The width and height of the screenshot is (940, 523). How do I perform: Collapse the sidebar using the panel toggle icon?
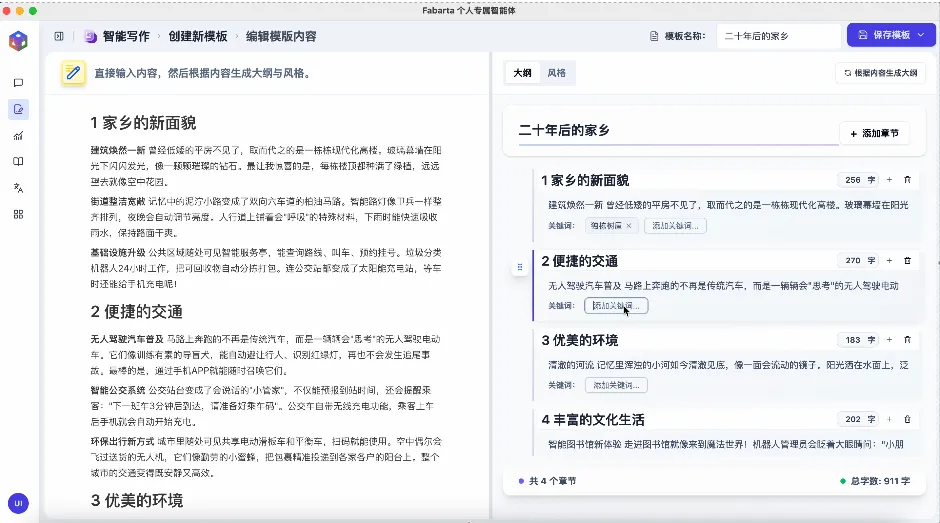point(59,36)
